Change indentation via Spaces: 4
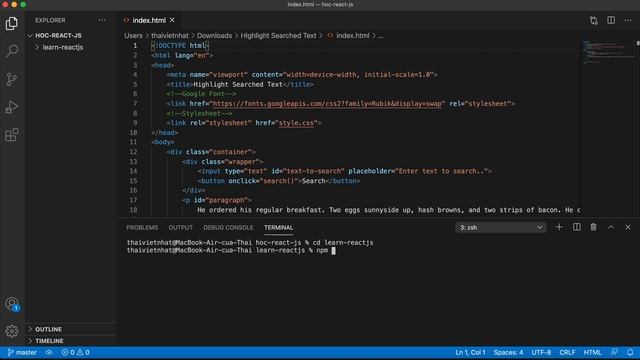 click(508, 353)
